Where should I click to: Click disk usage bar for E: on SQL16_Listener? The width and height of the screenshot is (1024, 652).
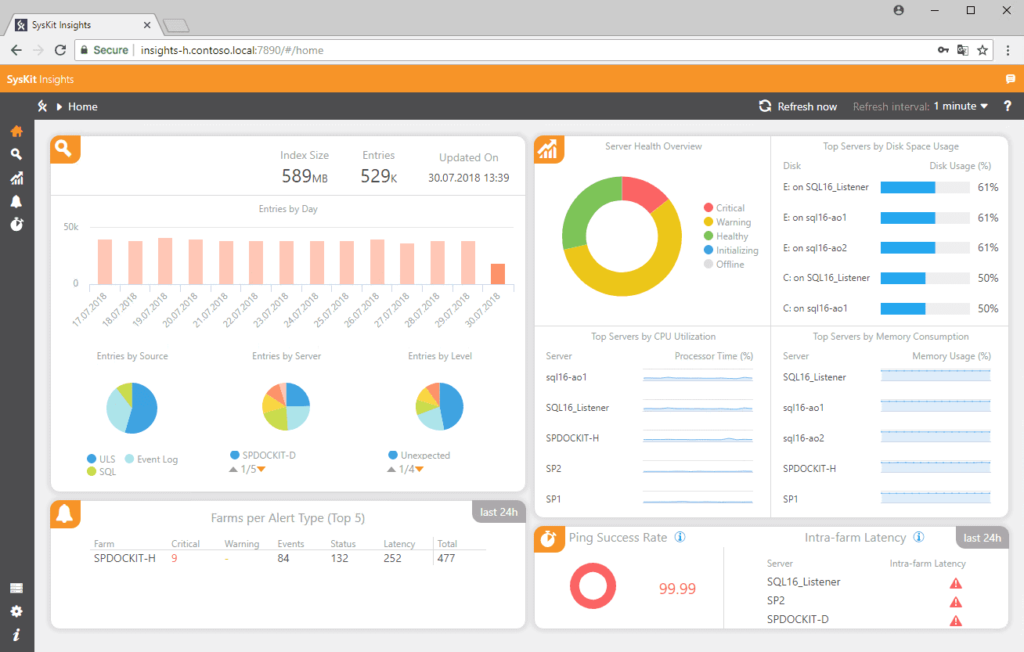pos(925,187)
